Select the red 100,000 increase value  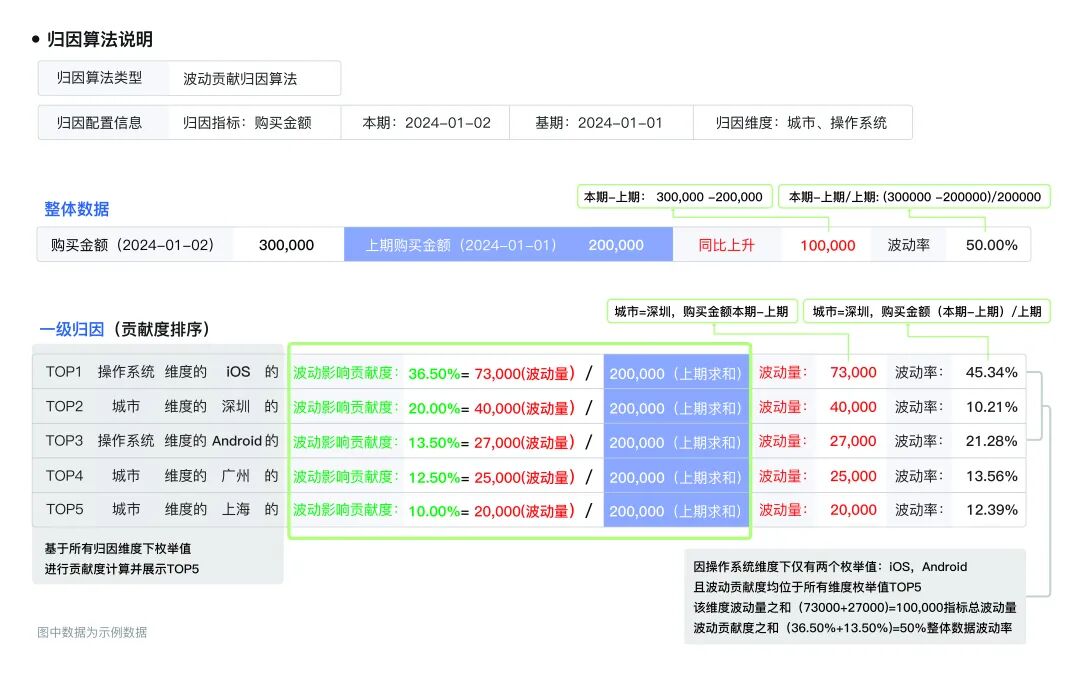827,246
